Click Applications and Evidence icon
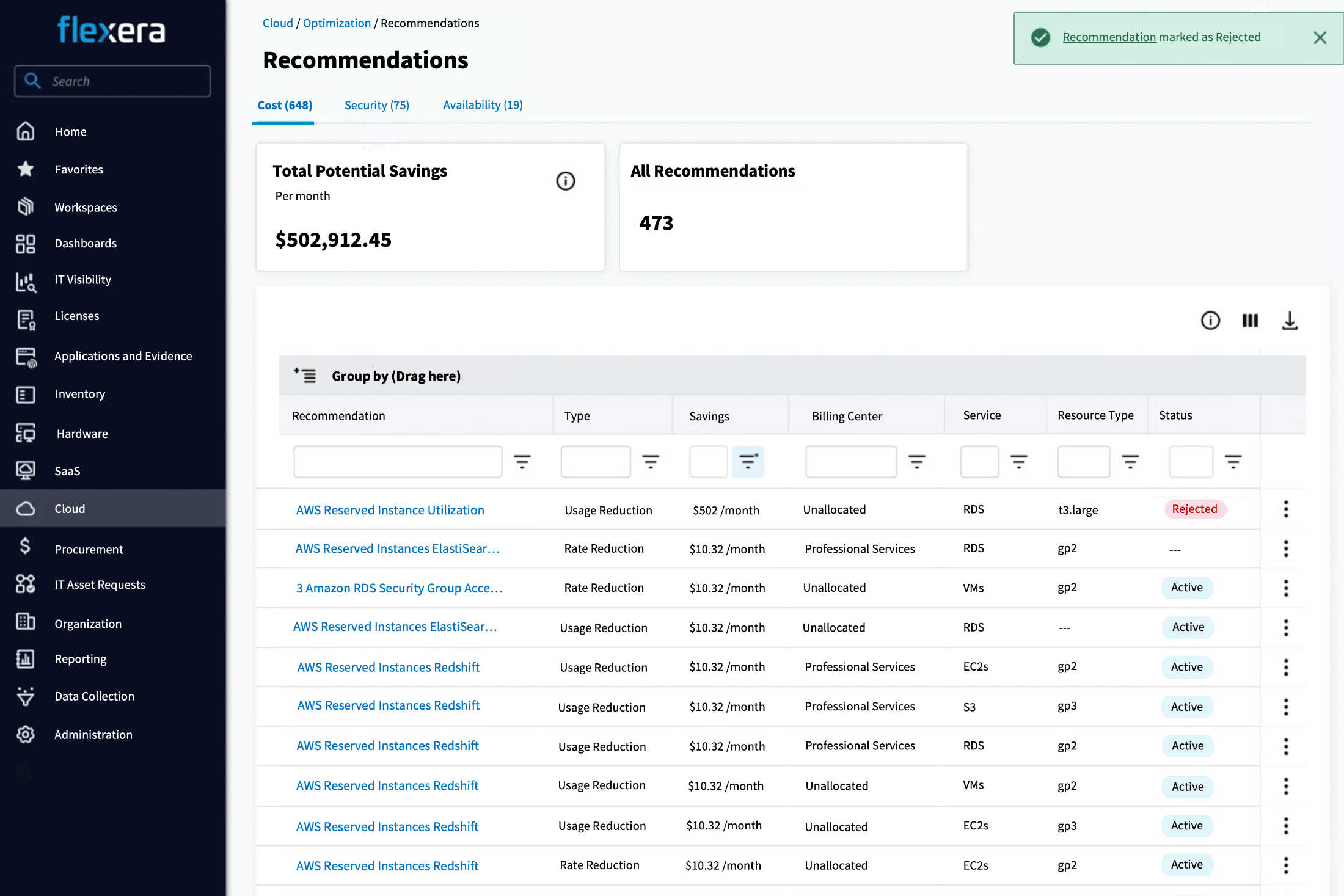The width and height of the screenshot is (1344, 896). point(26,357)
